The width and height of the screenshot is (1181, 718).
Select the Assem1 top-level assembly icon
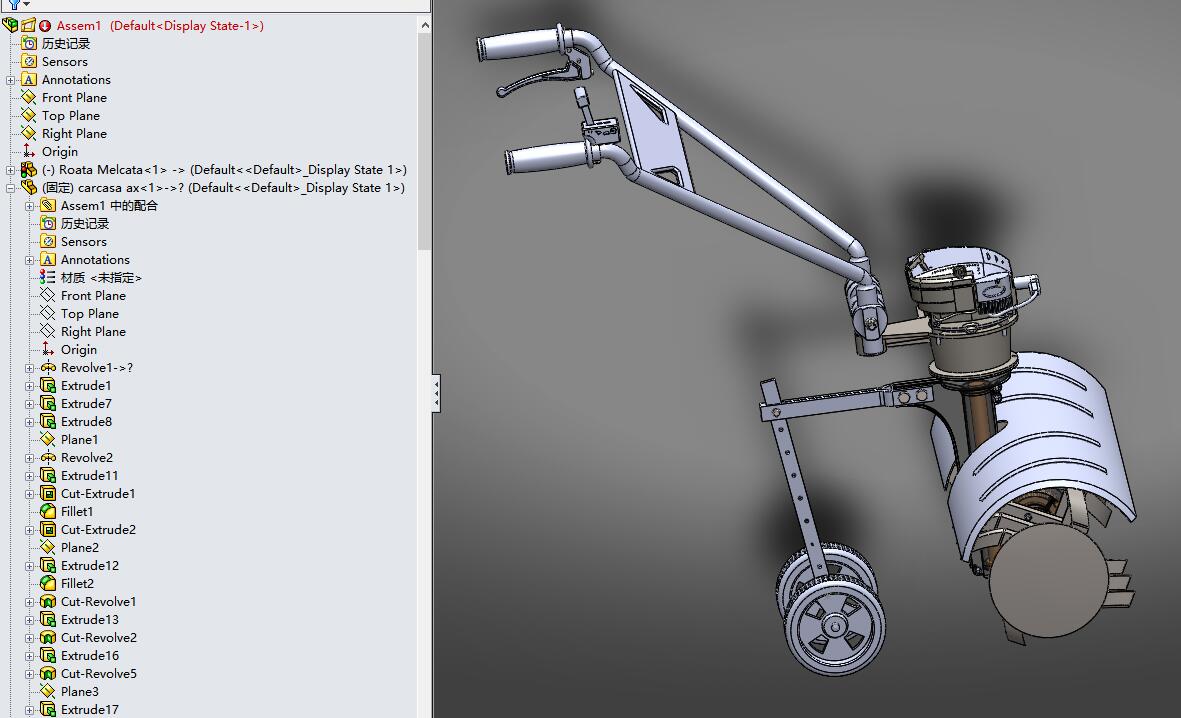point(11,25)
